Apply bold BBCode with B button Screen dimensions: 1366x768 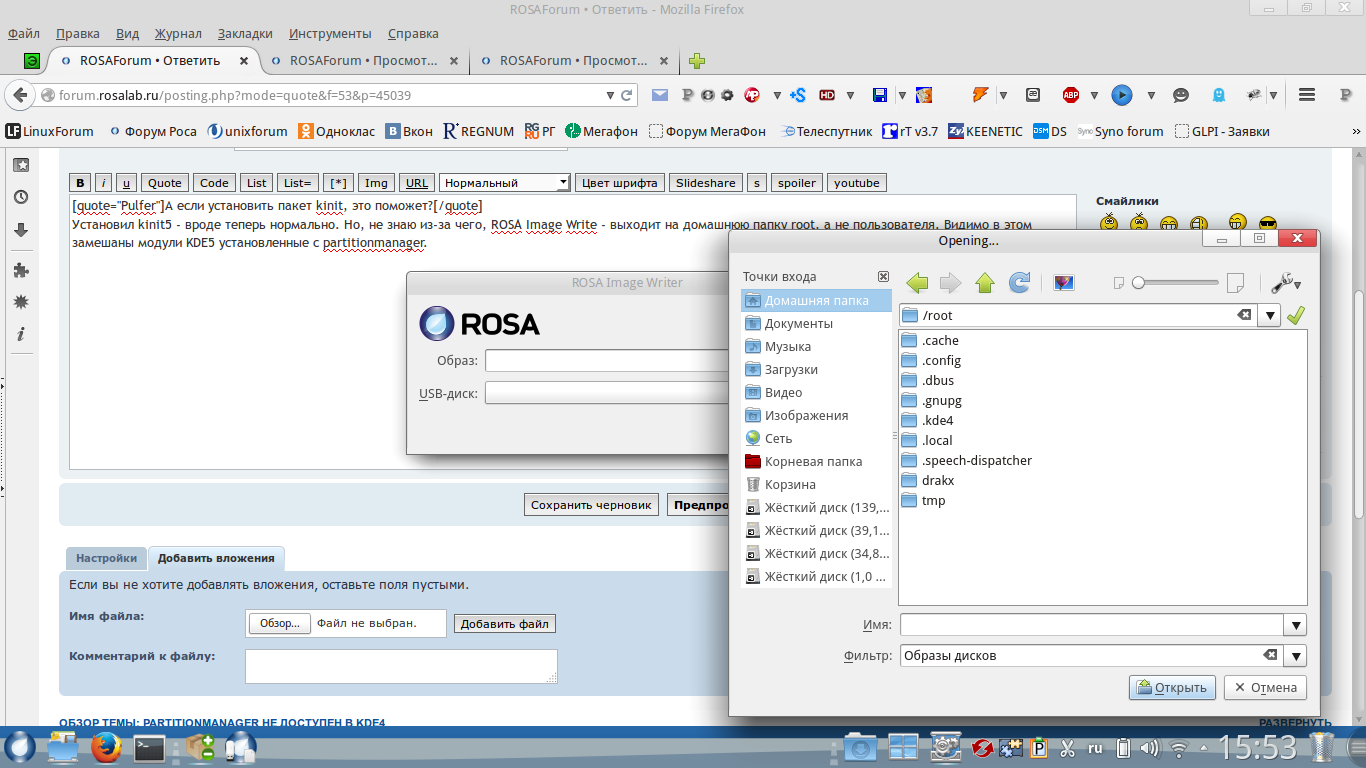81,183
